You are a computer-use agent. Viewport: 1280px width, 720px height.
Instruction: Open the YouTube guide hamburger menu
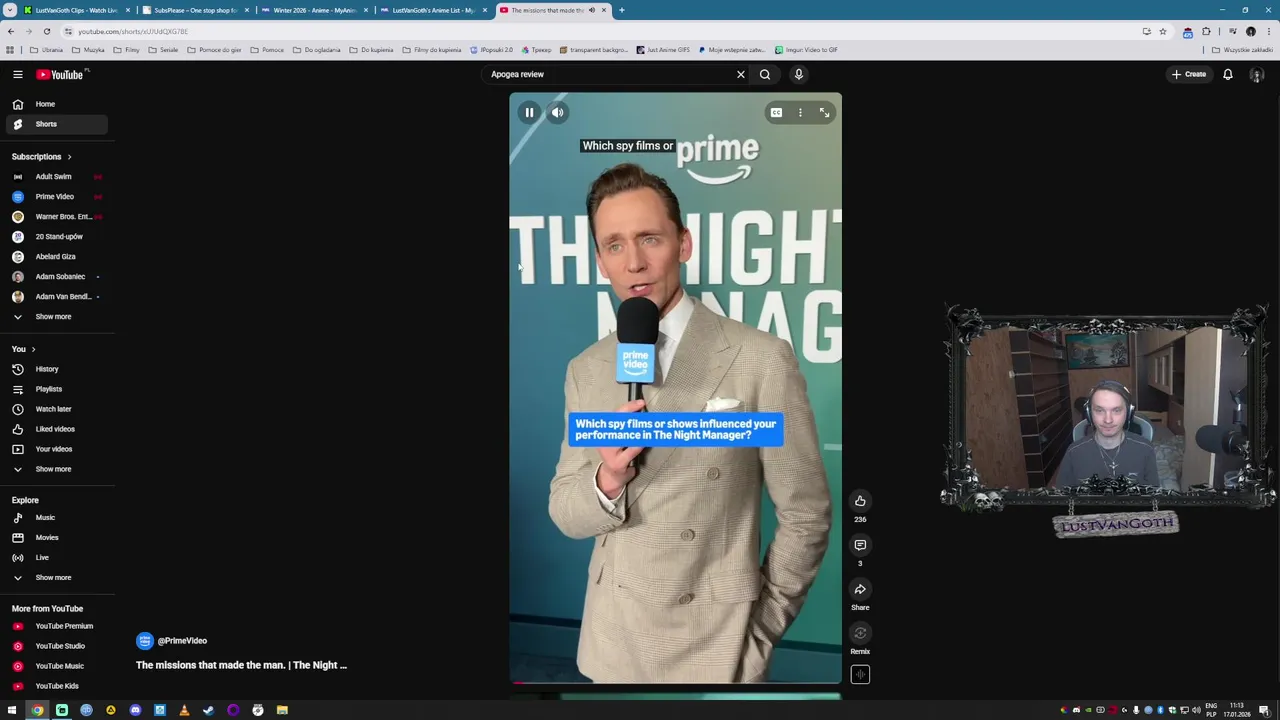tap(17, 74)
